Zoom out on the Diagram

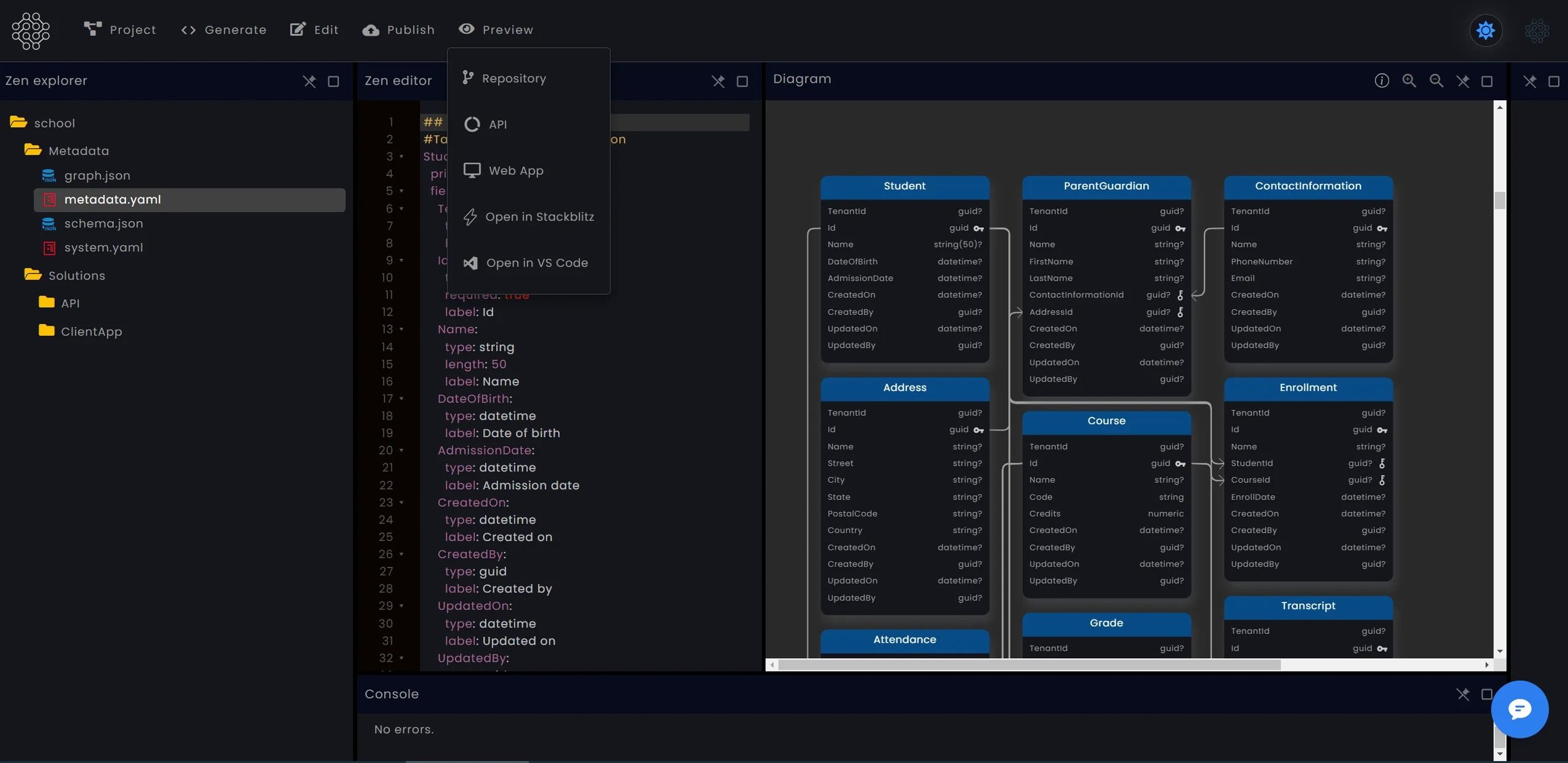[1436, 80]
